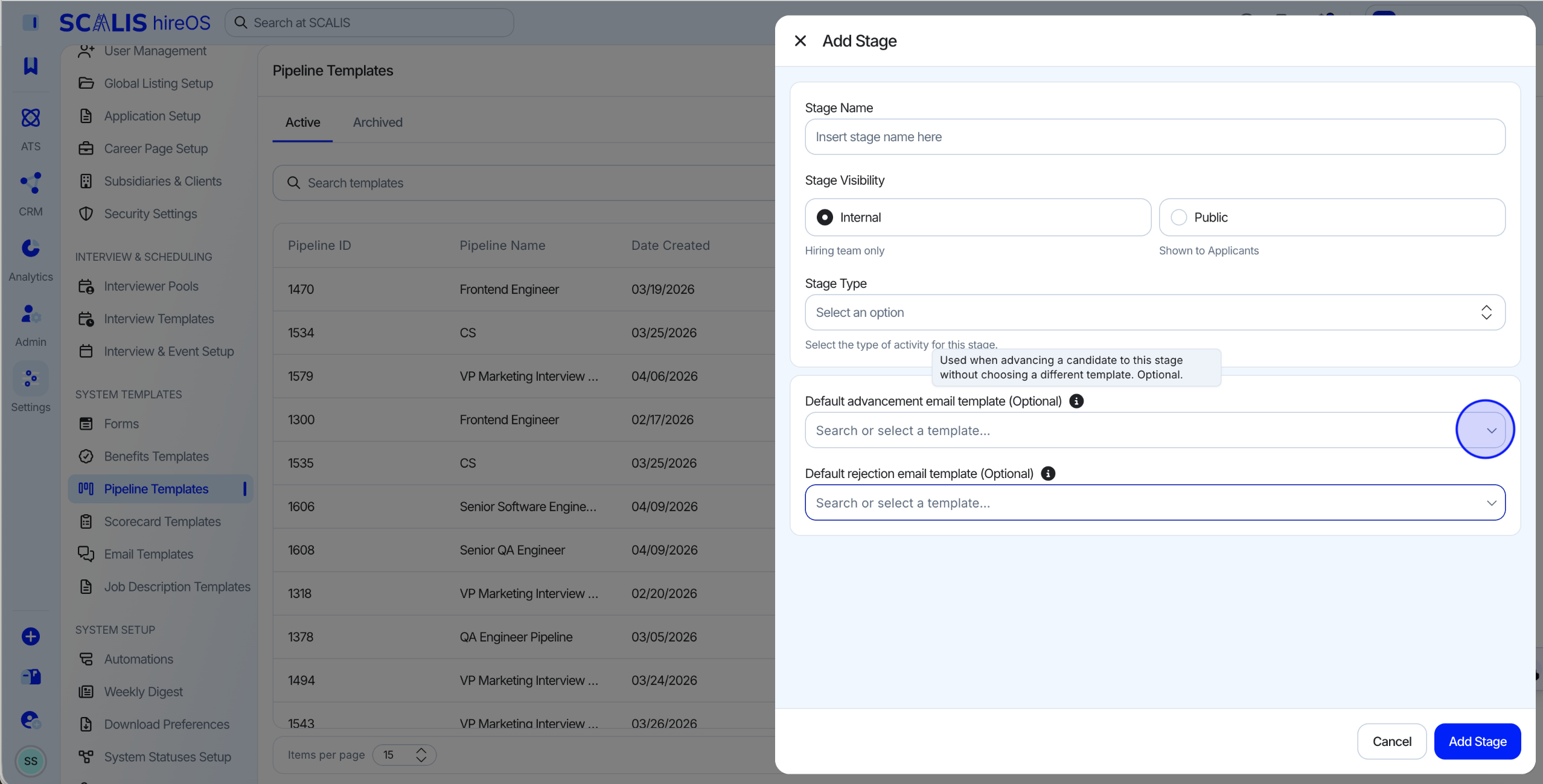Click the bookmark icon in left rail
Viewport: 1543px width, 784px height.
pos(31,66)
